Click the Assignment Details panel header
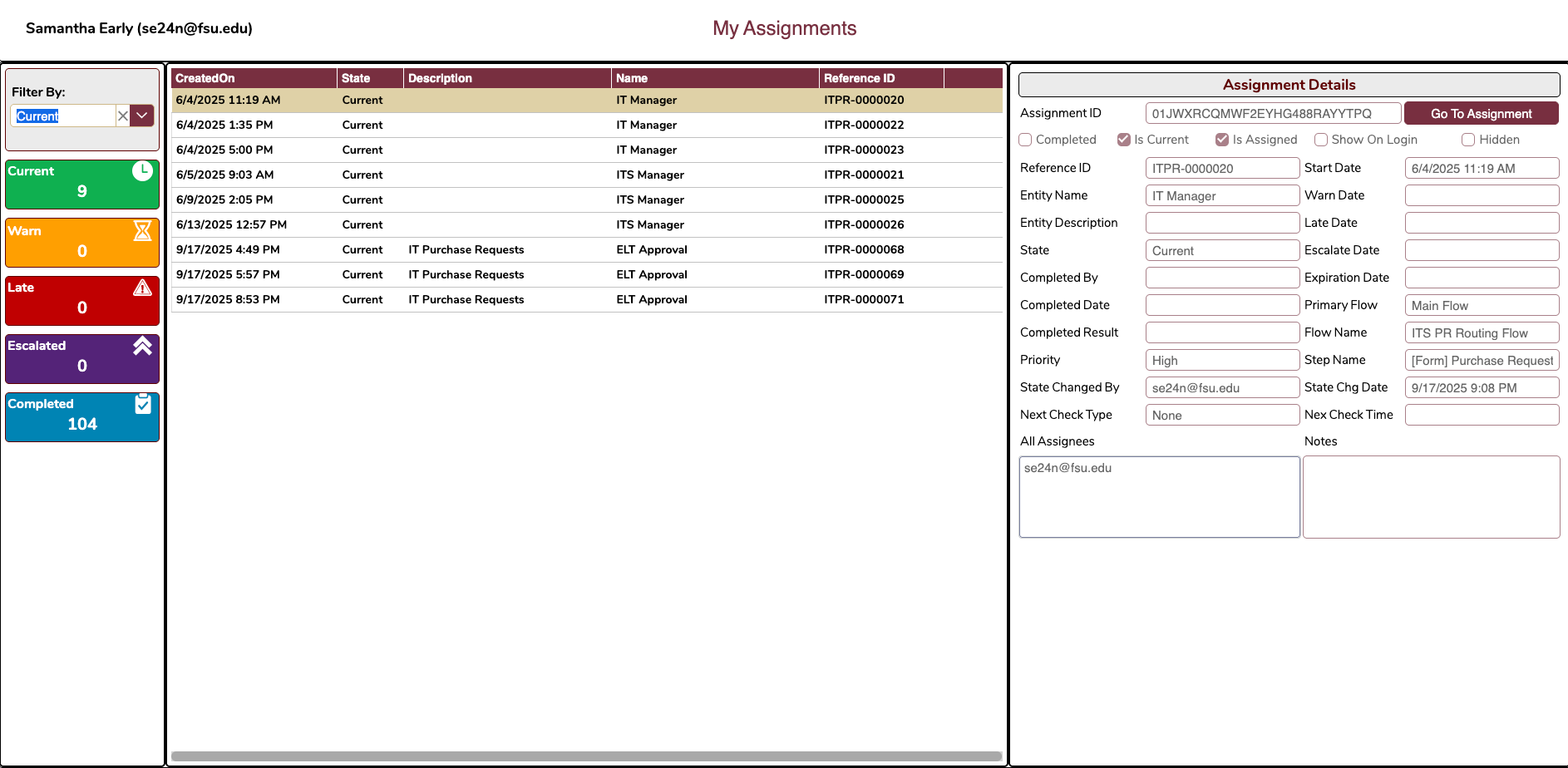The width and height of the screenshot is (1568, 768). point(1289,85)
